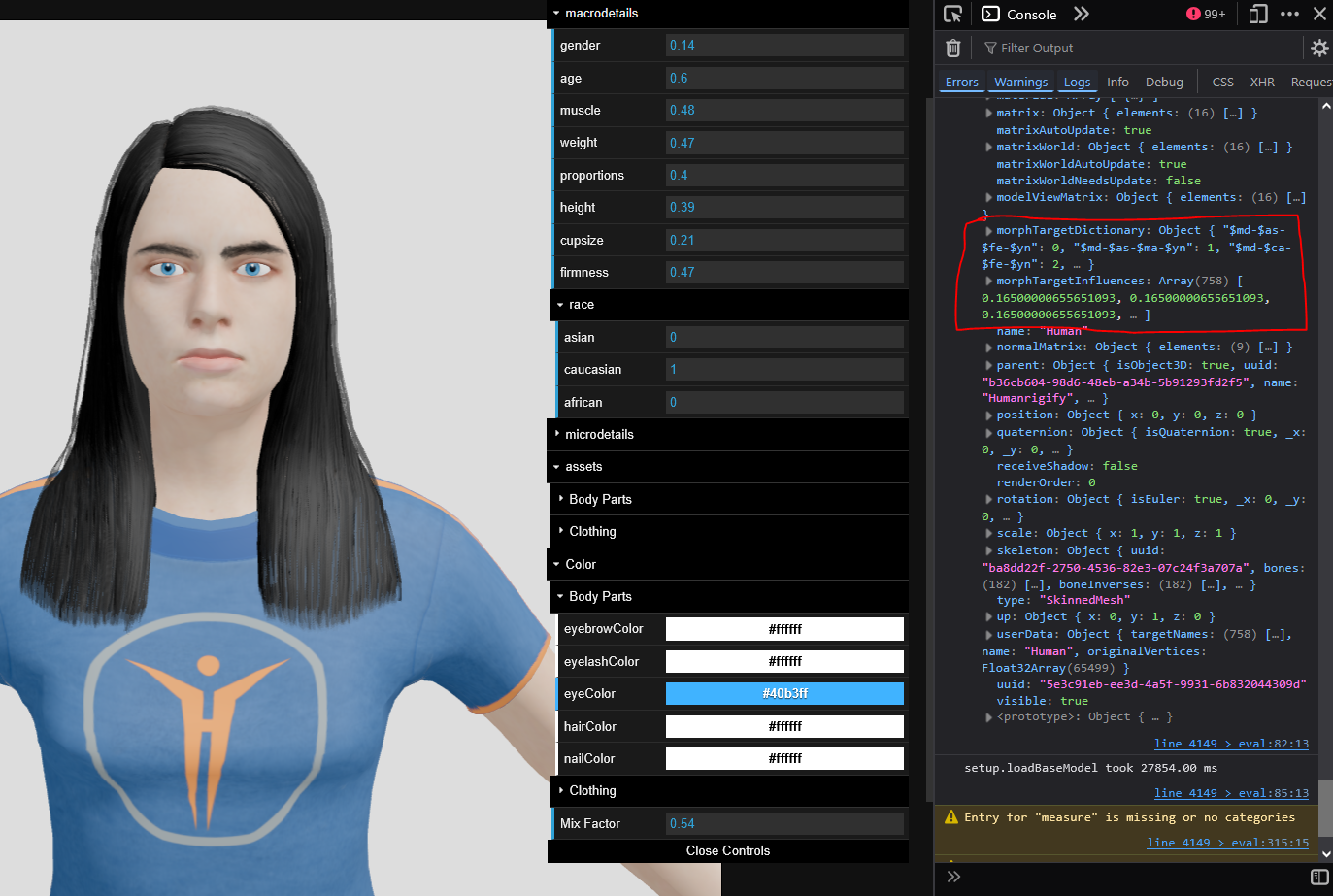The image size is (1333, 896).
Task: Collapse Body Parts under Color
Action: tap(730, 596)
